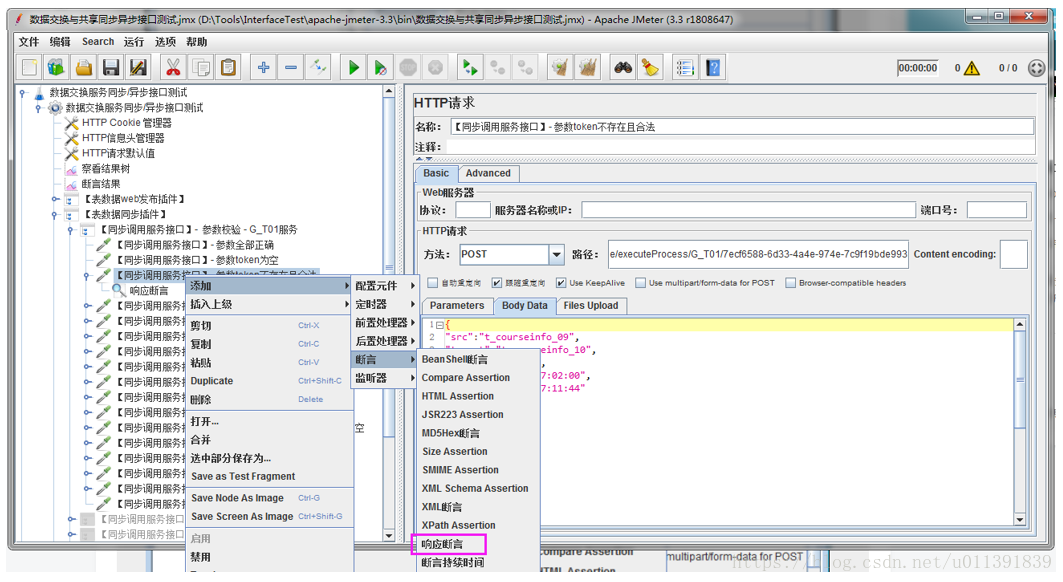Expand the 【表数据web发布插件】 node
1063x582 pixels.
(56, 199)
